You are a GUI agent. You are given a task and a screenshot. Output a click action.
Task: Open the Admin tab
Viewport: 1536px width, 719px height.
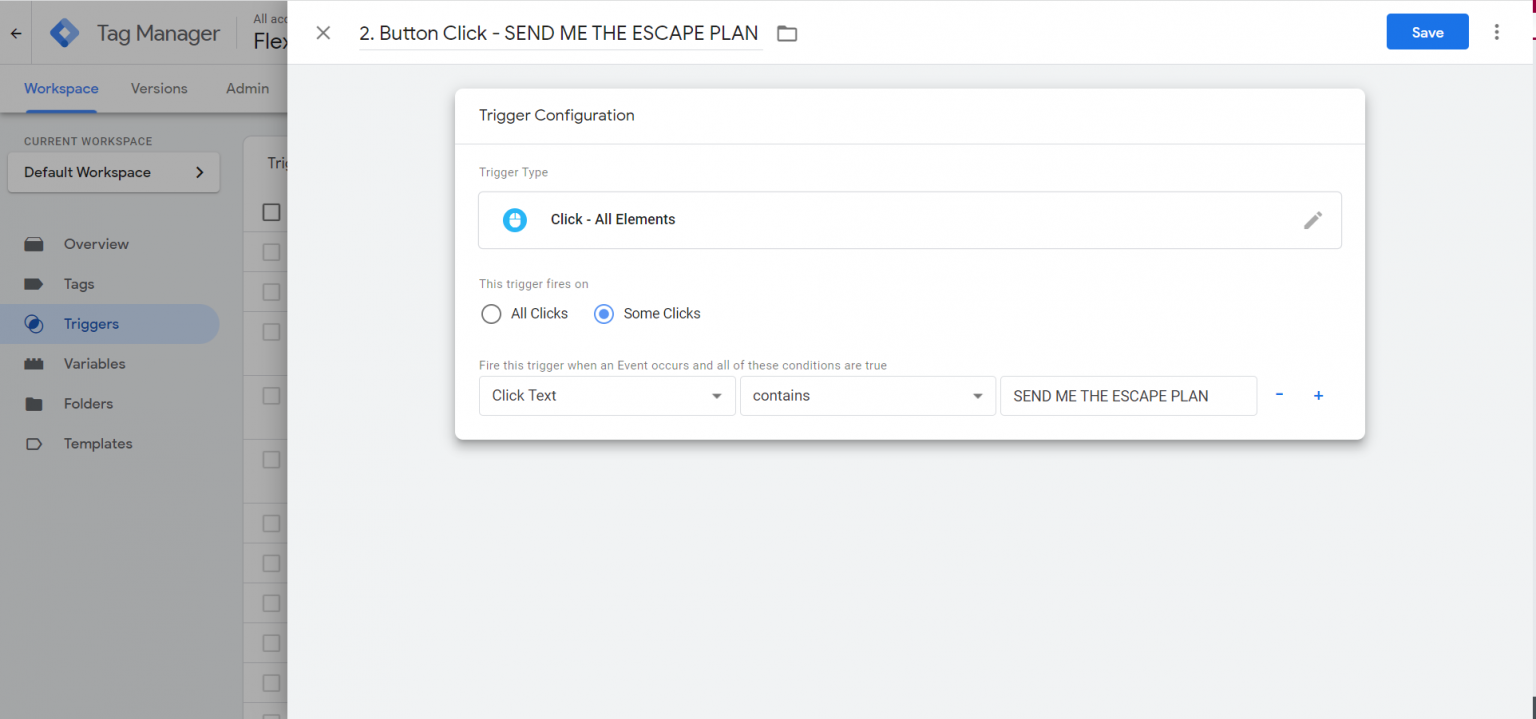pyautogui.click(x=247, y=88)
